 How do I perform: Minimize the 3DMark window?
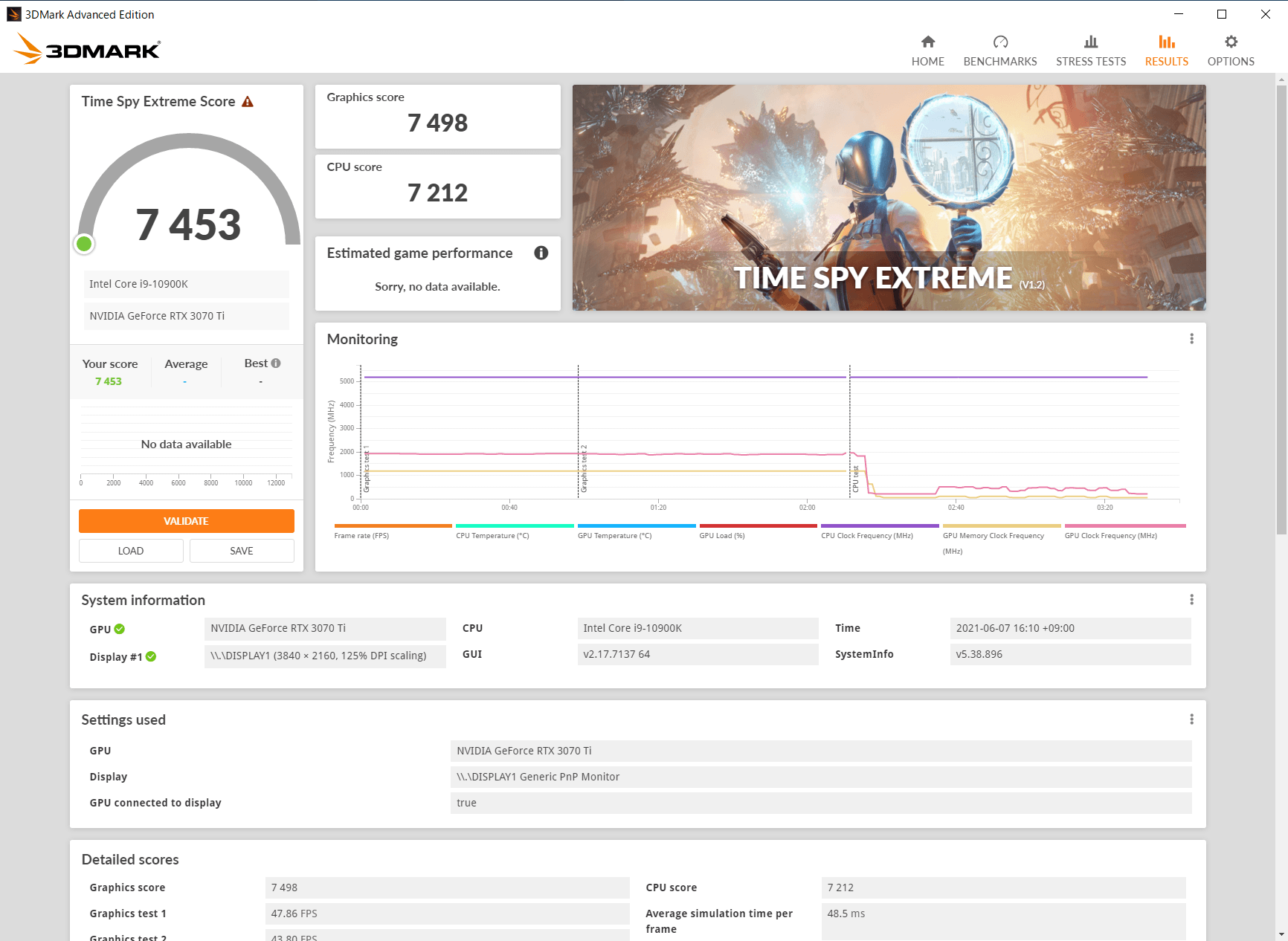pyautogui.click(x=1179, y=14)
